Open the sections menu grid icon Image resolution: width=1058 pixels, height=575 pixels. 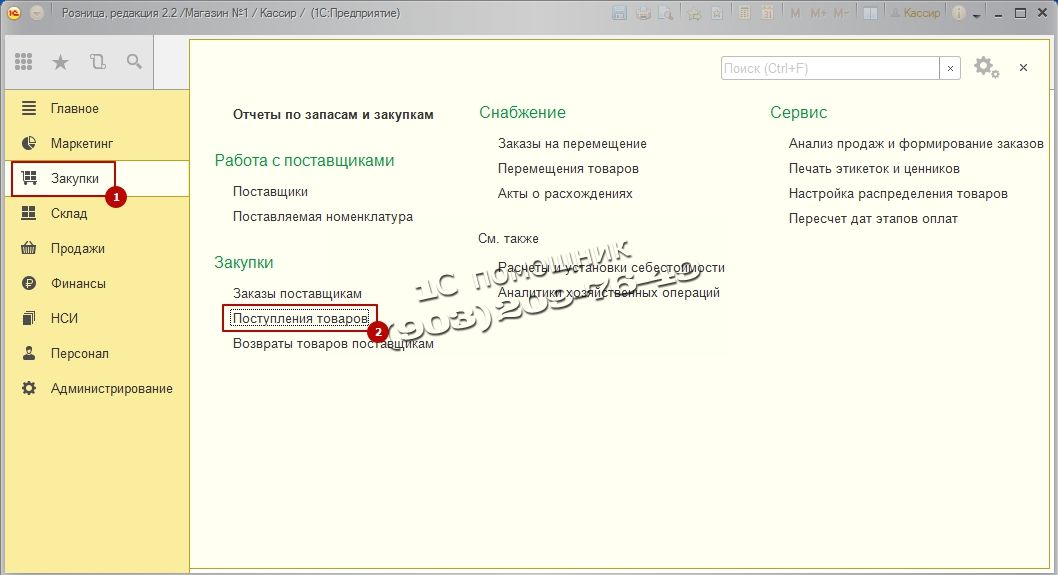point(24,62)
